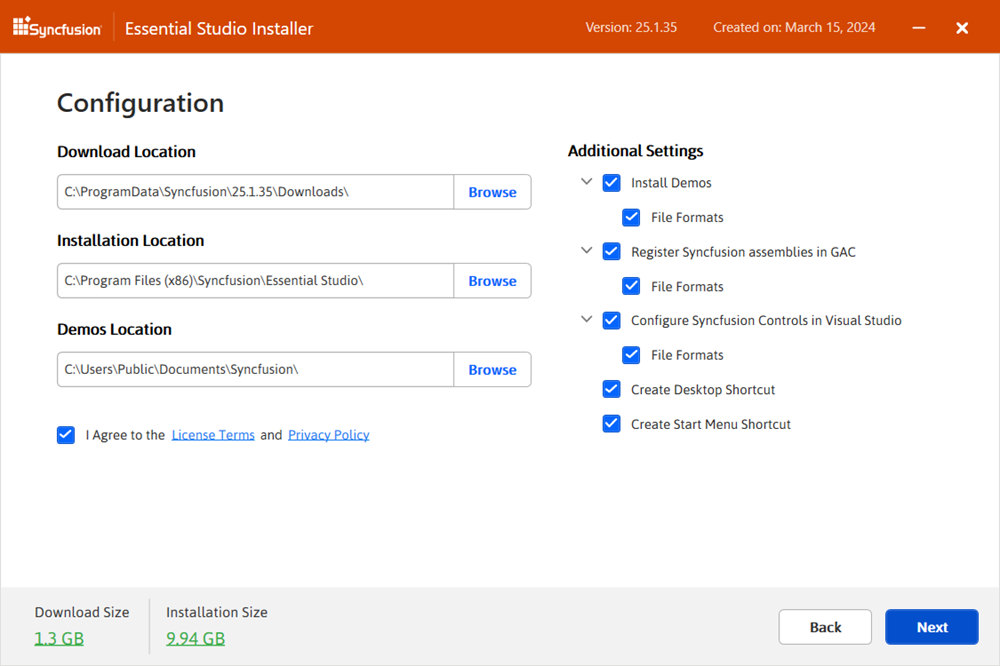The width and height of the screenshot is (1000, 666).
Task: Toggle File Formats under Install Demos
Action: (631, 217)
